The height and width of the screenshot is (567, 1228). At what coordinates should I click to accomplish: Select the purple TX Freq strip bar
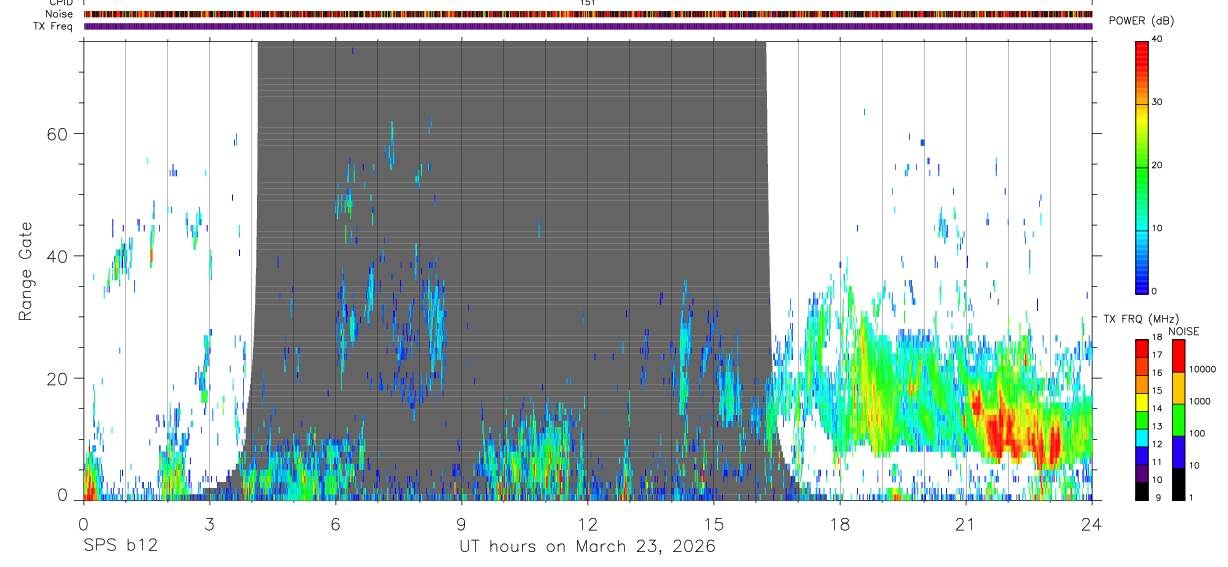(x=588, y=26)
